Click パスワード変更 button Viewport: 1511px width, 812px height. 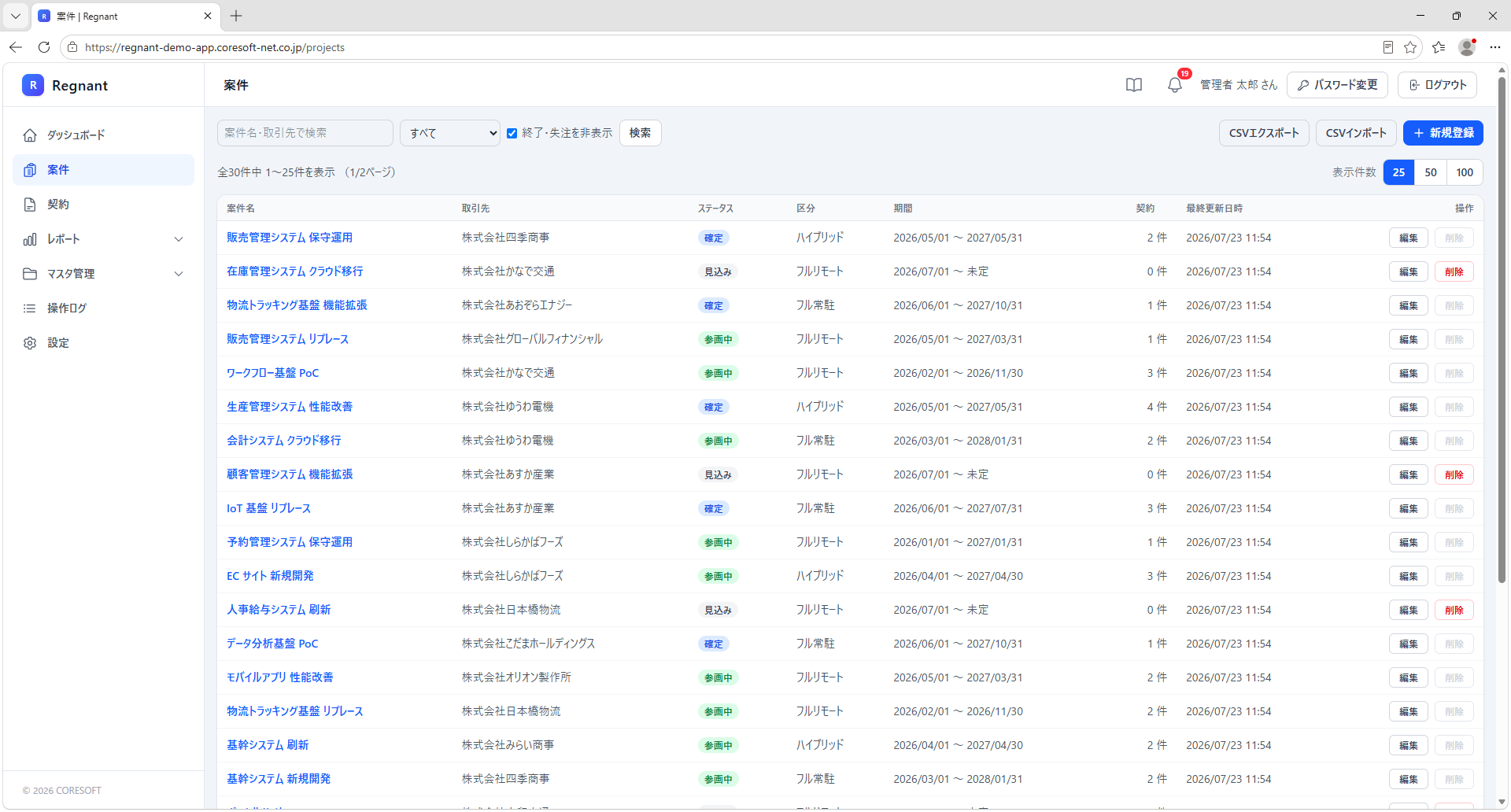[x=1337, y=85]
